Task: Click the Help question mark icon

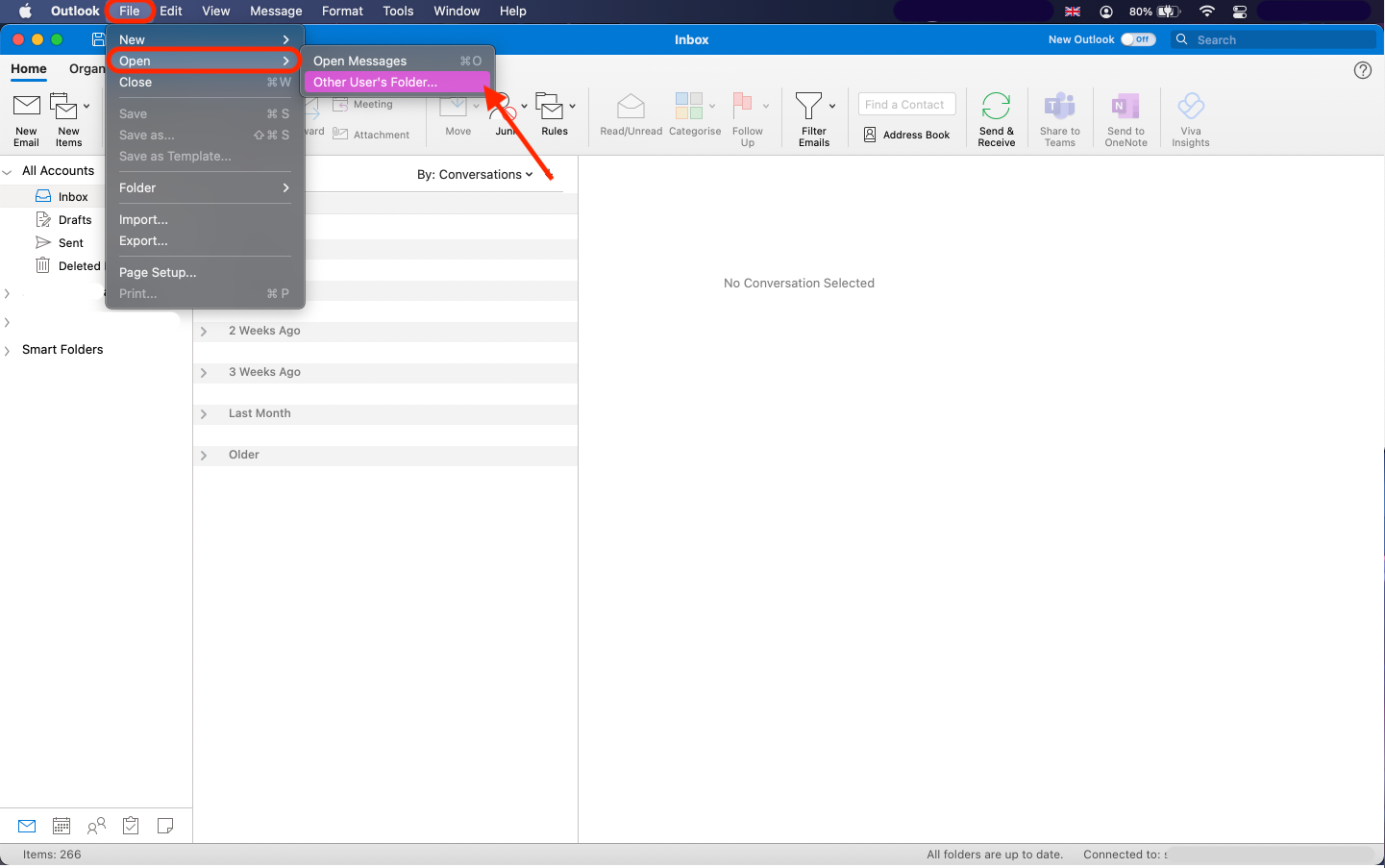Action: coord(1363,70)
